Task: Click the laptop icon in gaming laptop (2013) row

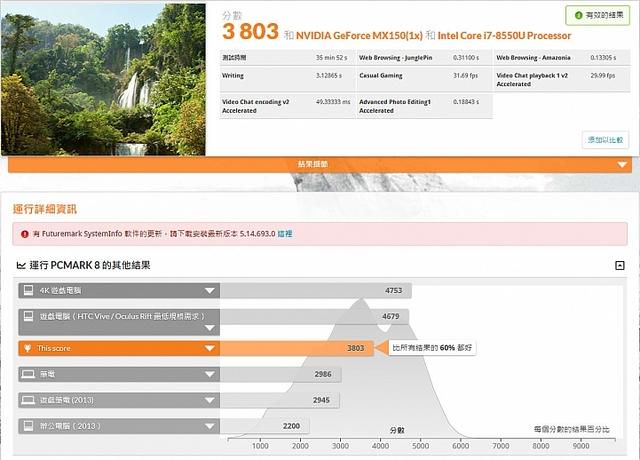Action: coord(28,400)
